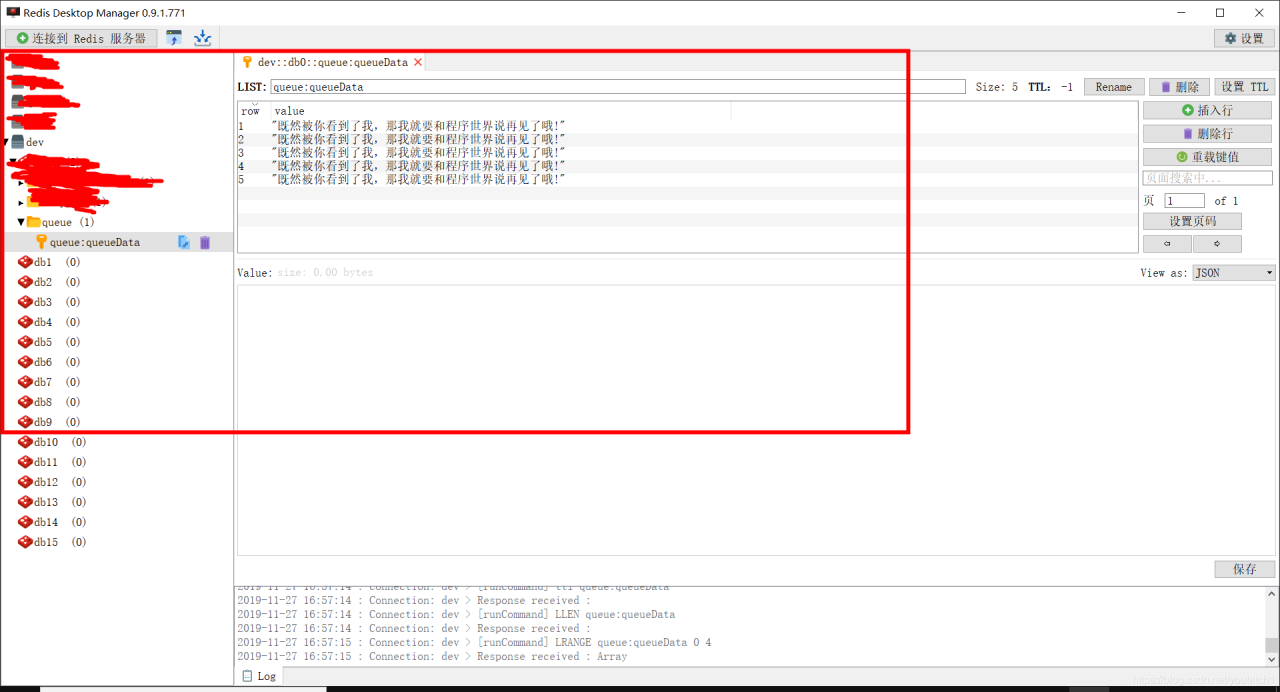Screen dimensions: 1280x692
Task: Click the 插入行 insert row button
Action: 1207,110
